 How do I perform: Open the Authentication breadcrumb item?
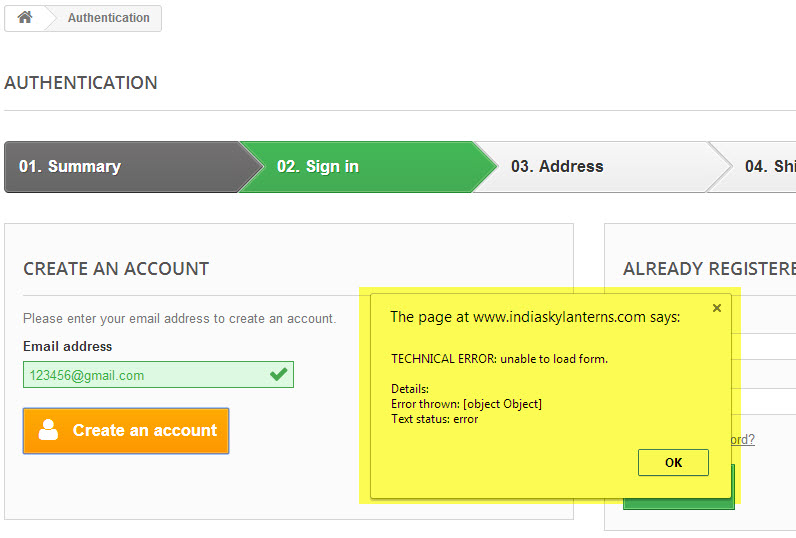point(109,18)
